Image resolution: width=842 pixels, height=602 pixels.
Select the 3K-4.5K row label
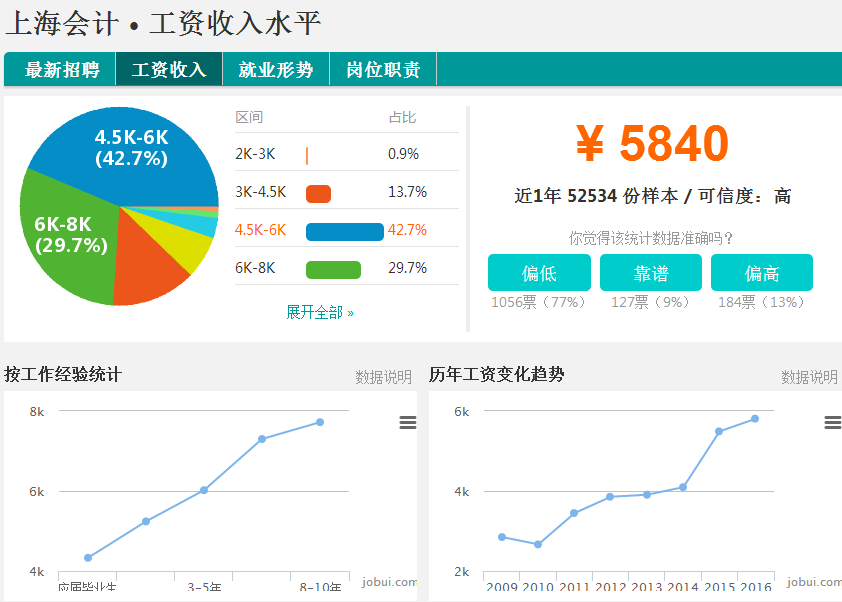point(261,192)
